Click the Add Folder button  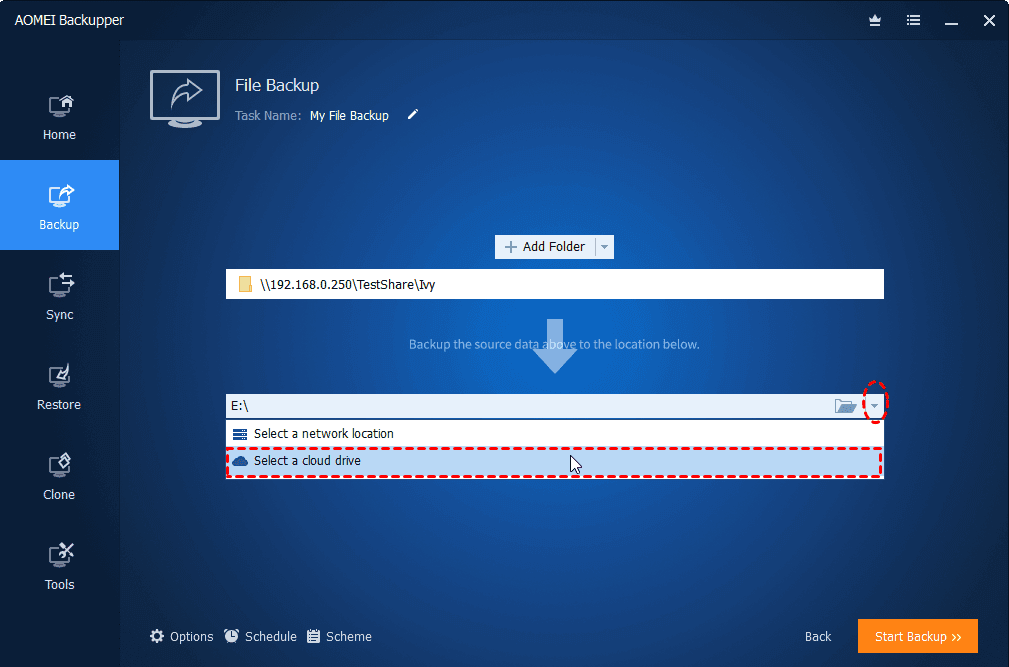coord(545,247)
